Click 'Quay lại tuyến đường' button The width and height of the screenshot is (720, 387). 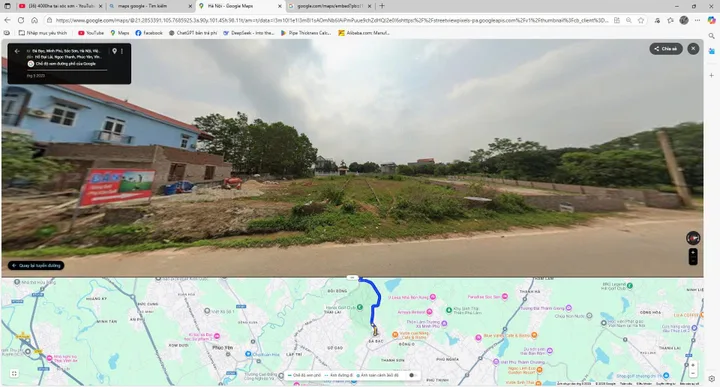point(36,265)
